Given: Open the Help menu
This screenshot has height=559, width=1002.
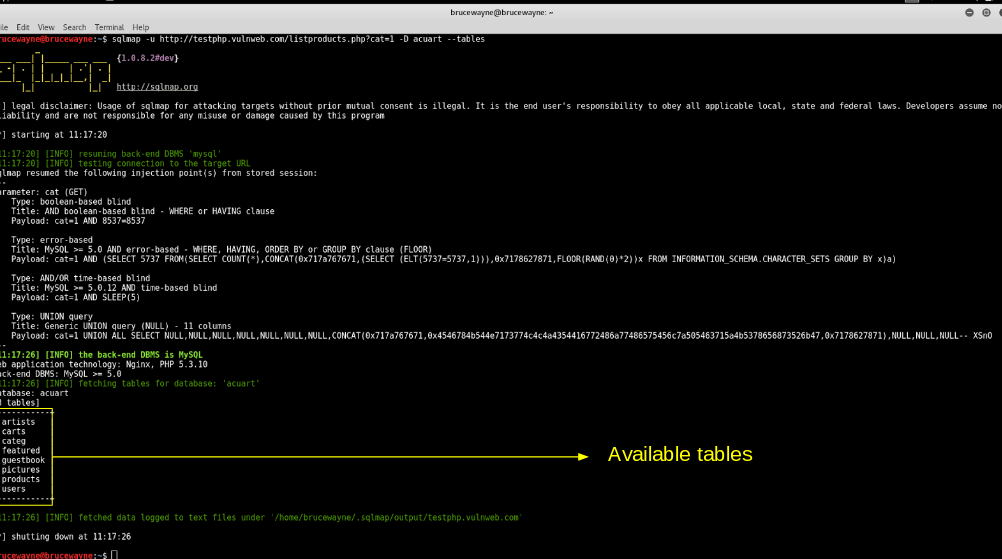Looking at the screenshot, I should pos(141,27).
